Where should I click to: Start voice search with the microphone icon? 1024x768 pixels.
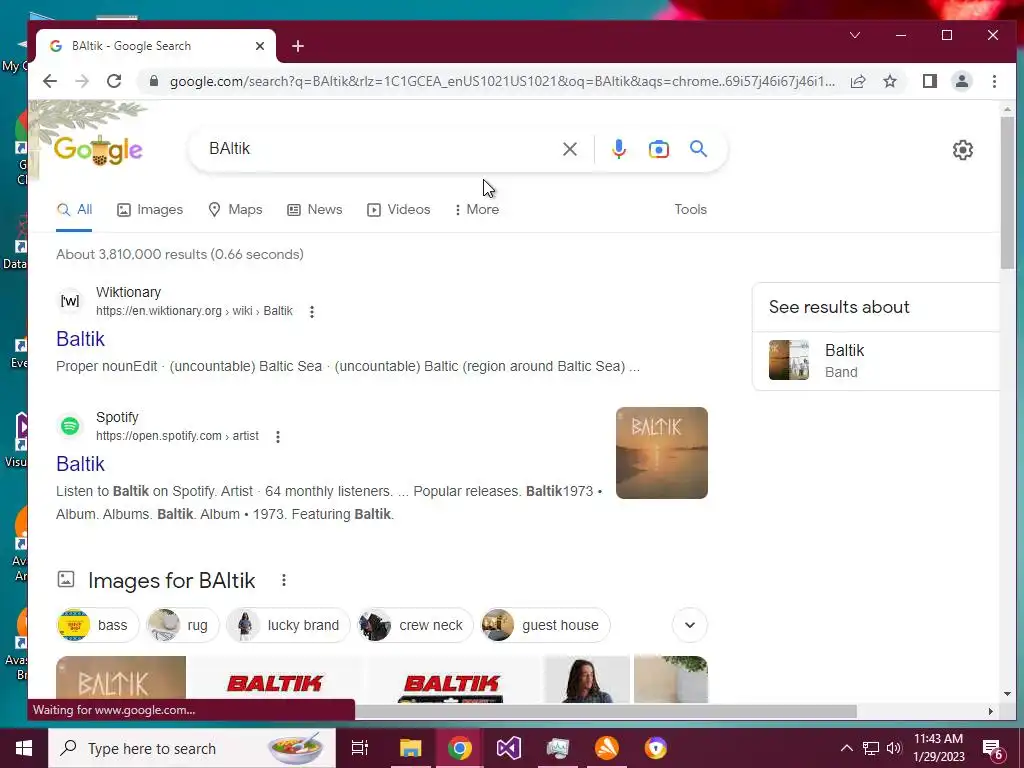point(618,149)
